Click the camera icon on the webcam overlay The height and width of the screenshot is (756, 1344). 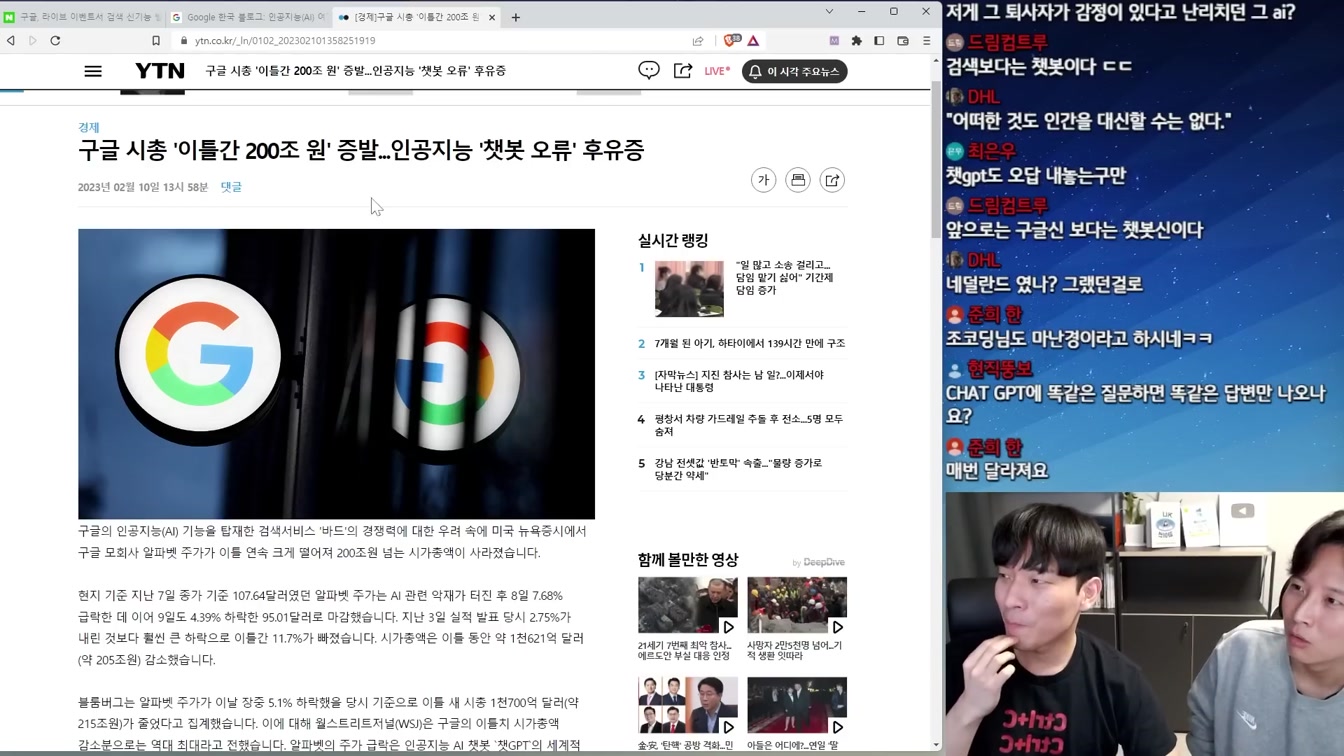pos(1242,511)
